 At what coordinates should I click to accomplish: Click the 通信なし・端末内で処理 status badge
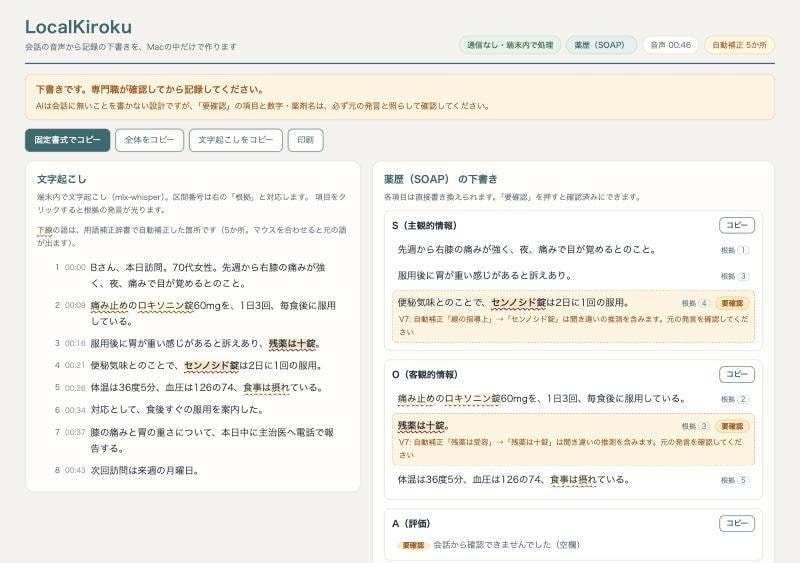(x=510, y=45)
